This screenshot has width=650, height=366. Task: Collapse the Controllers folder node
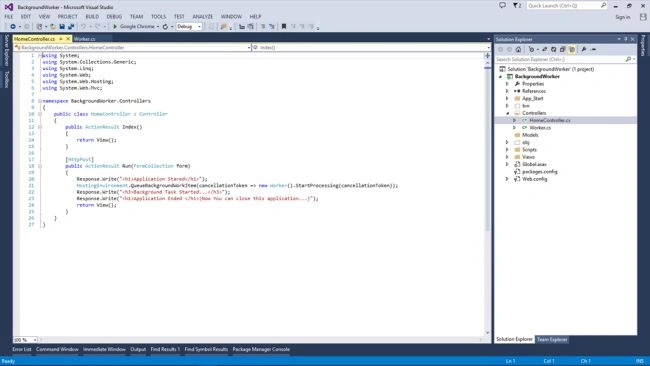[x=507, y=113]
